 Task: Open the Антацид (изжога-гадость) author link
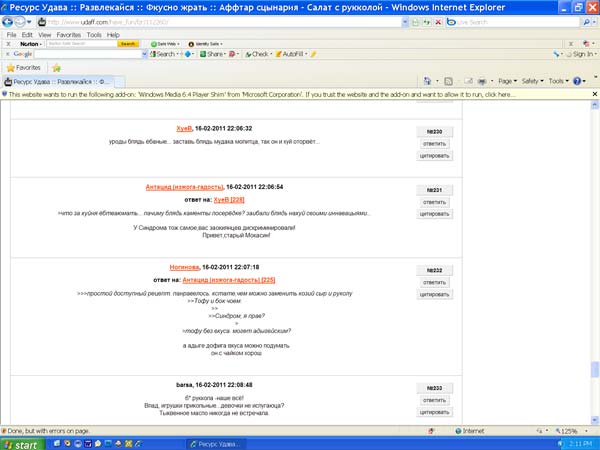(184, 187)
